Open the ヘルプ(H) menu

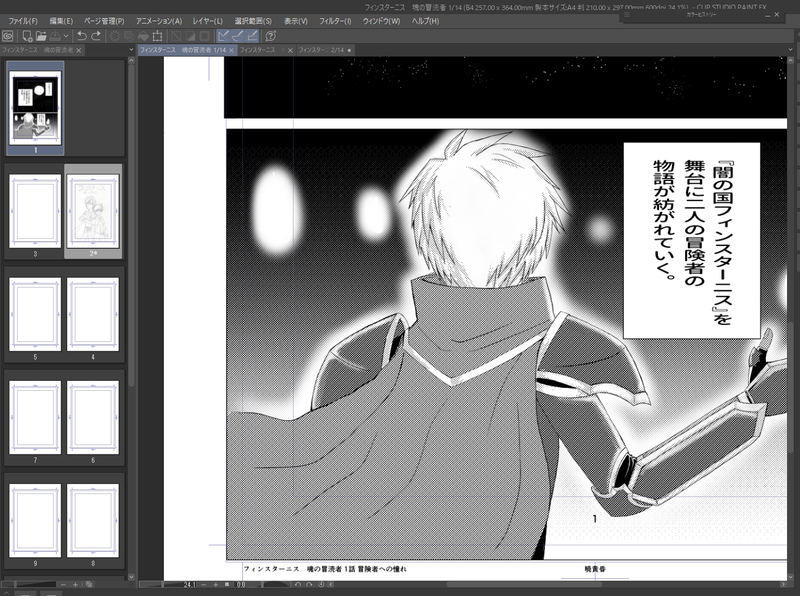426,21
